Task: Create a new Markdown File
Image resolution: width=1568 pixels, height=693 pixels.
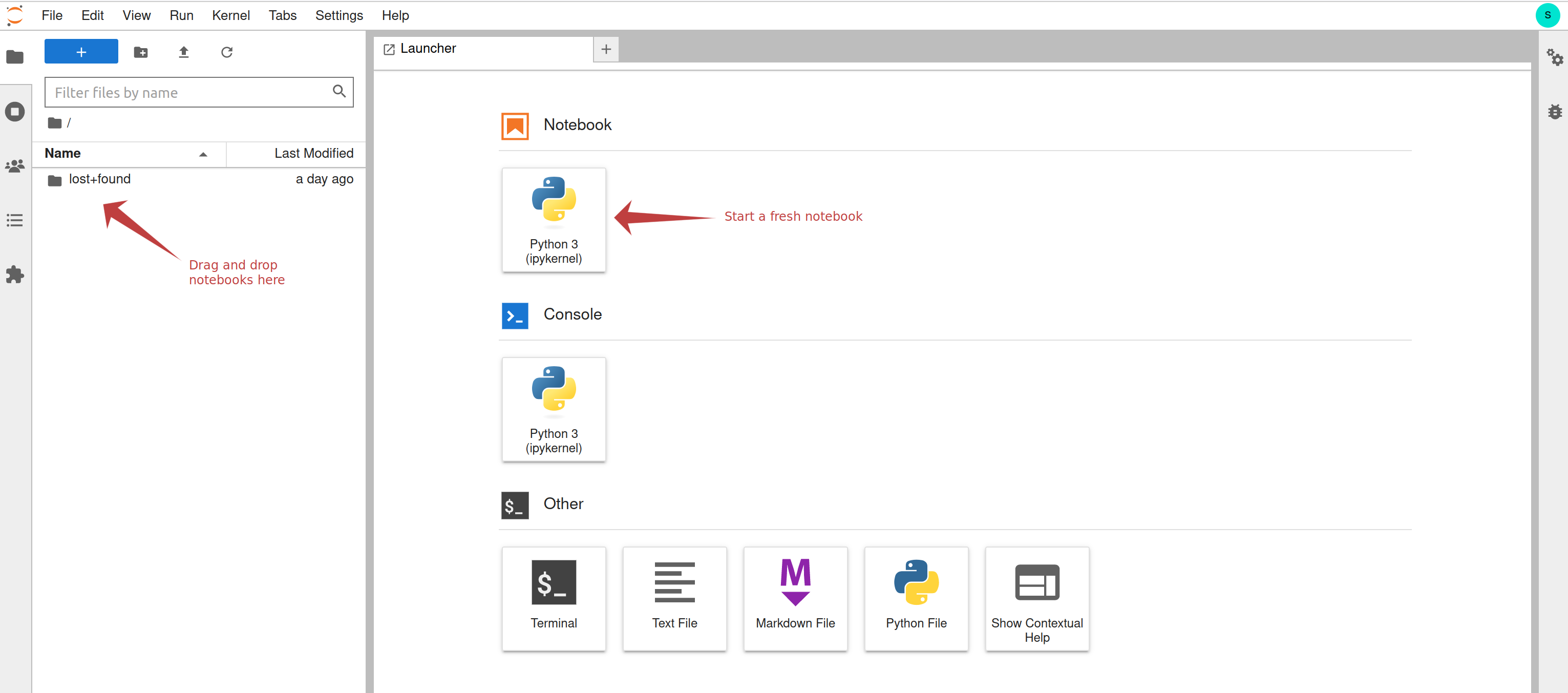Action: [x=795, y=599]
